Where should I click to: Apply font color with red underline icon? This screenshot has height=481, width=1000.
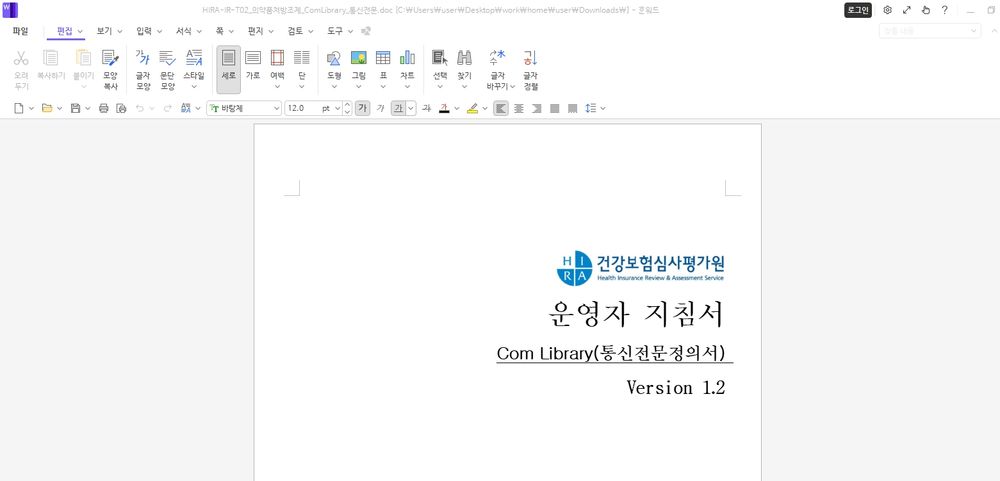[445, 108]
